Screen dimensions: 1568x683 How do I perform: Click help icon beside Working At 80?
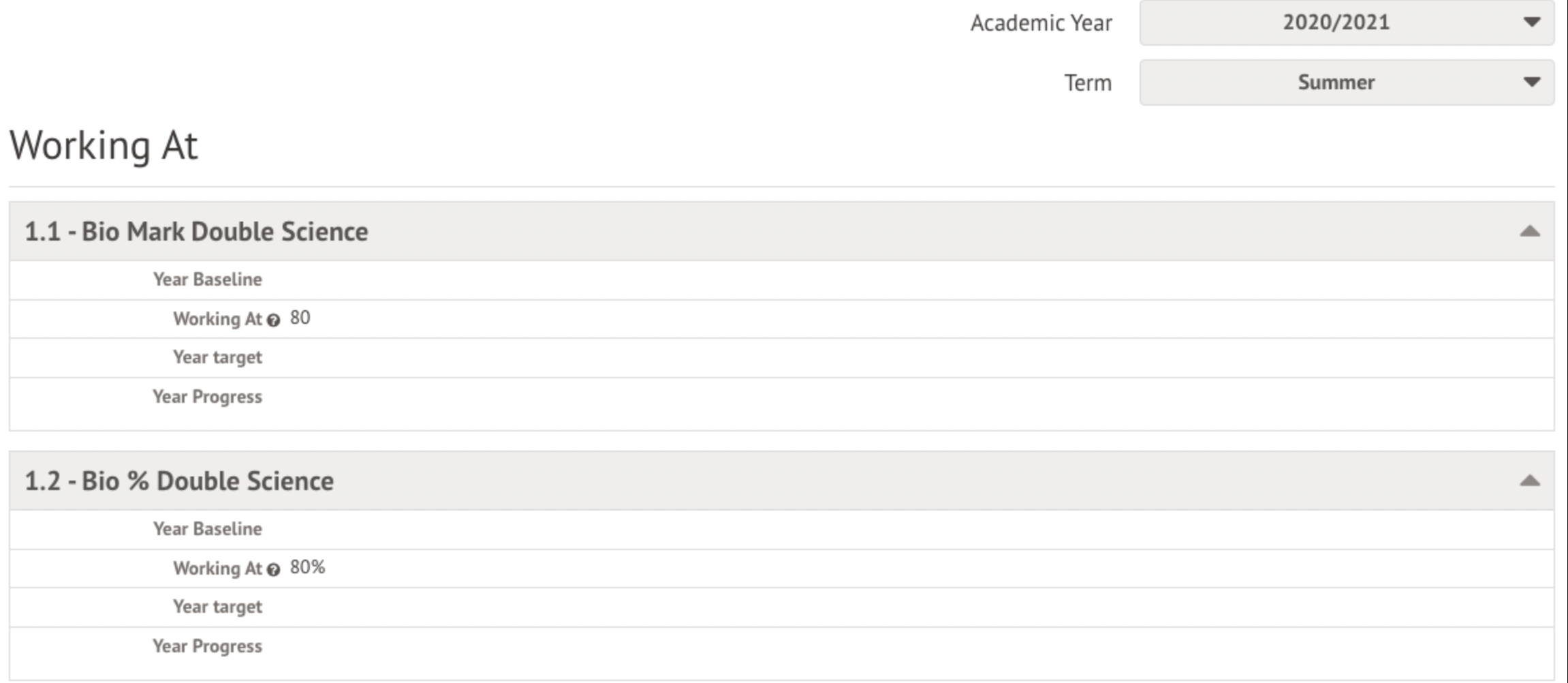coord(273,320)
